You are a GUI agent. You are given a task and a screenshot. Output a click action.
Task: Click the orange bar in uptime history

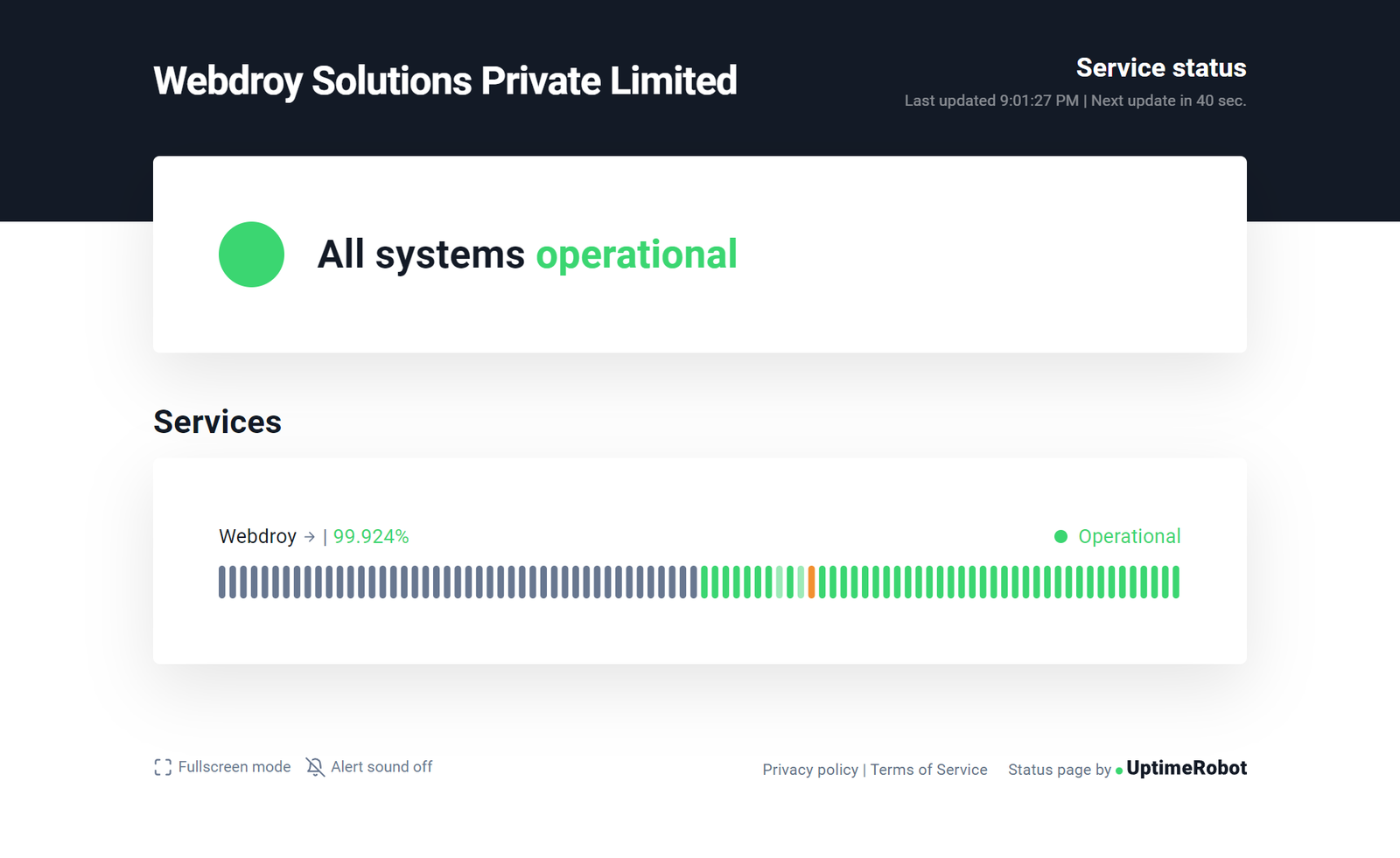[x=811, y=582]
